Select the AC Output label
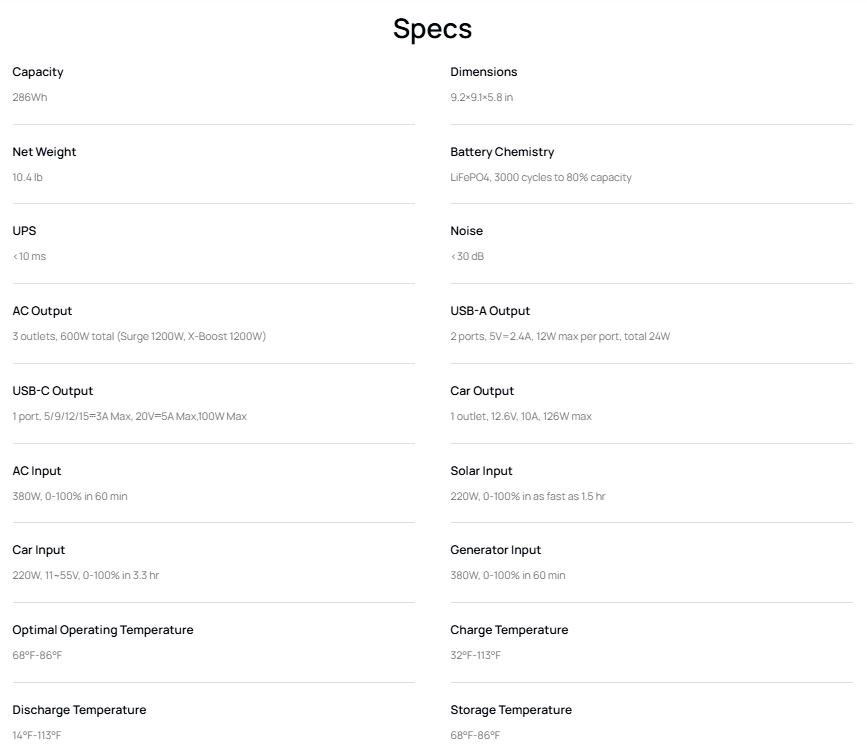Screen dimensions: 867x756 [42, 311]
